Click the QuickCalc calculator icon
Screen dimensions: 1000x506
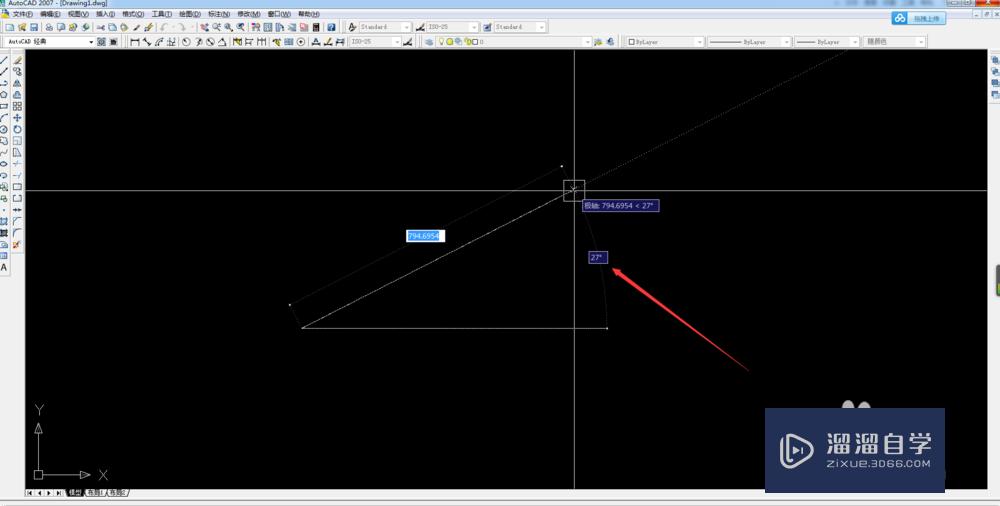[316, 27]
